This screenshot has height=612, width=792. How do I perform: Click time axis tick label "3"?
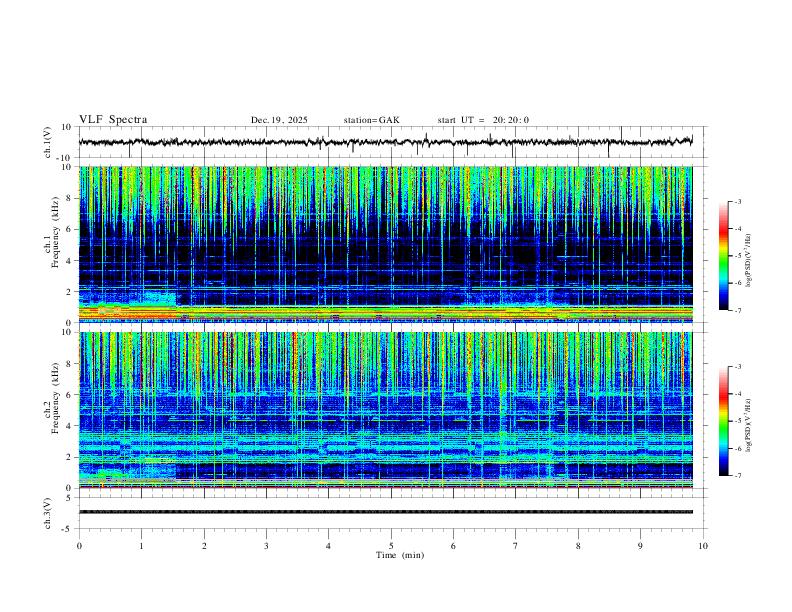[x=266, y=546]
